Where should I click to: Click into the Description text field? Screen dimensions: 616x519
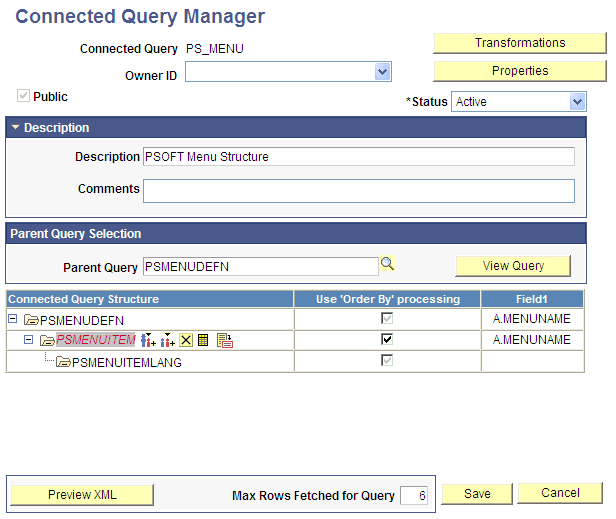point(359,157)
